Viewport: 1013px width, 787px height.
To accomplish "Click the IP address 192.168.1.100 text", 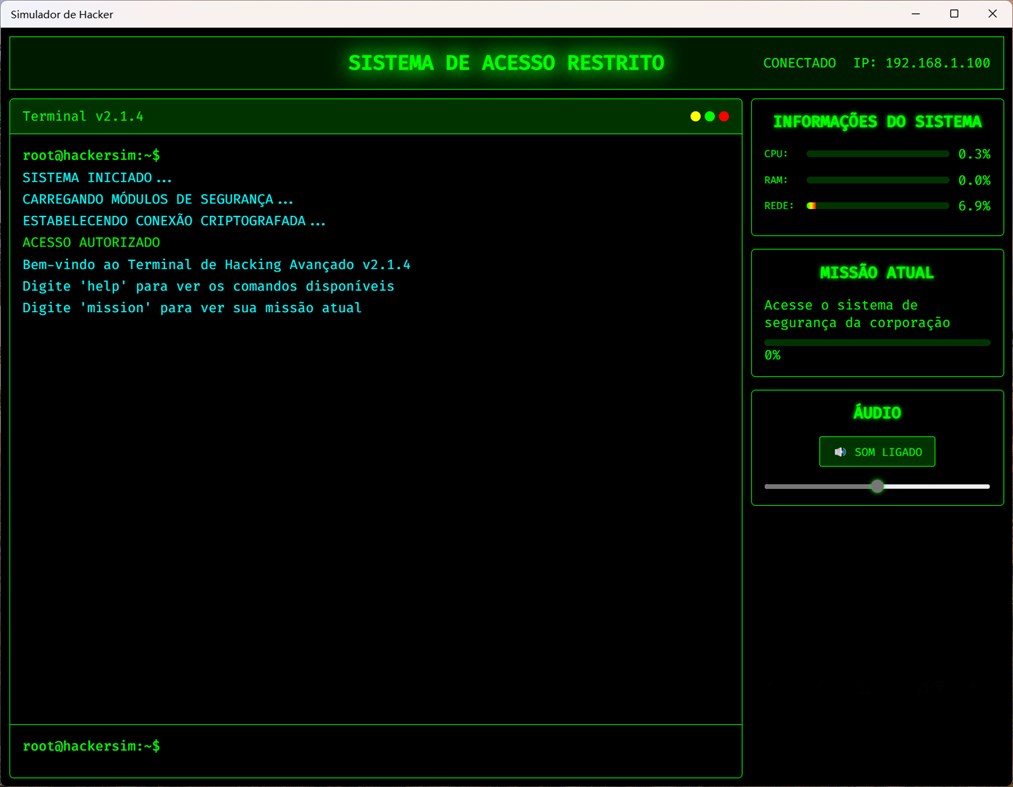I will (936, 62).
